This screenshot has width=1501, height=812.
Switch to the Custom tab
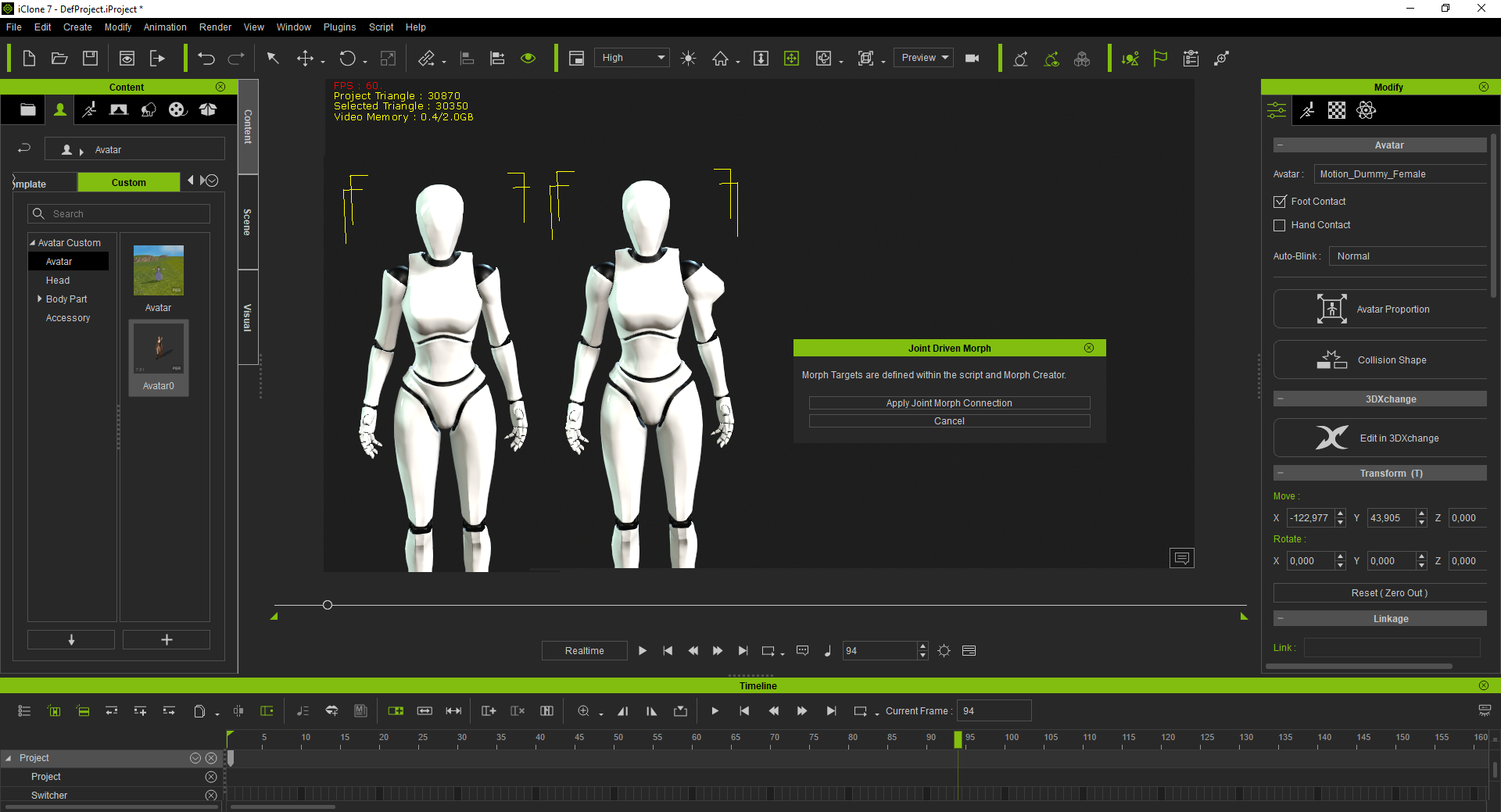click(128, 182)
